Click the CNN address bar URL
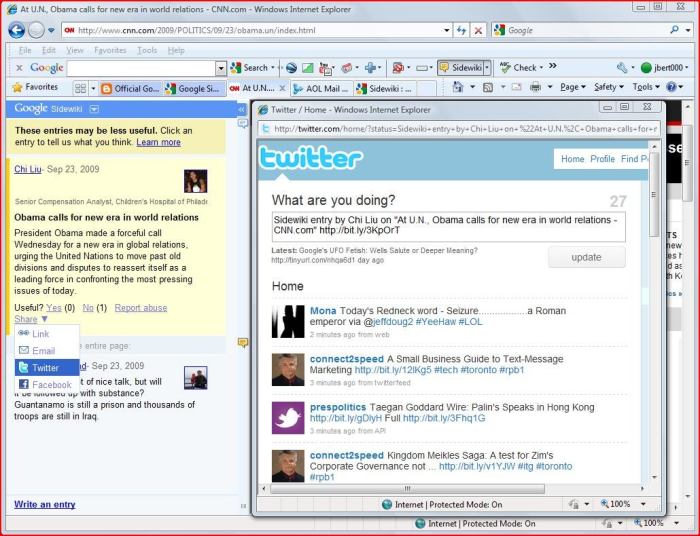This screenshot has height=536, width=700. tap(196, 30)
